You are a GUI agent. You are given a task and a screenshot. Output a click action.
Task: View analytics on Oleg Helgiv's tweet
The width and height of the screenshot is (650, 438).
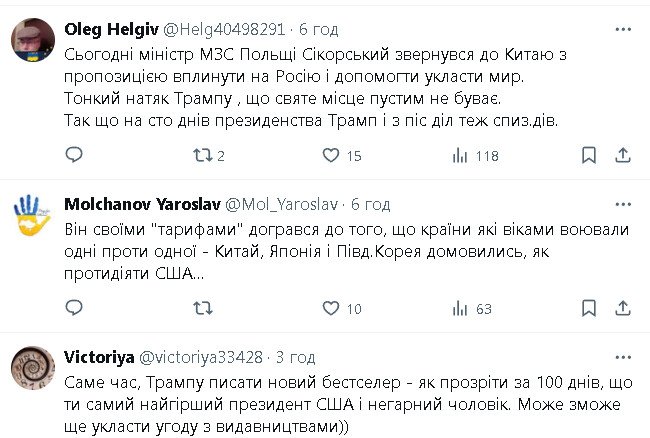461,155
